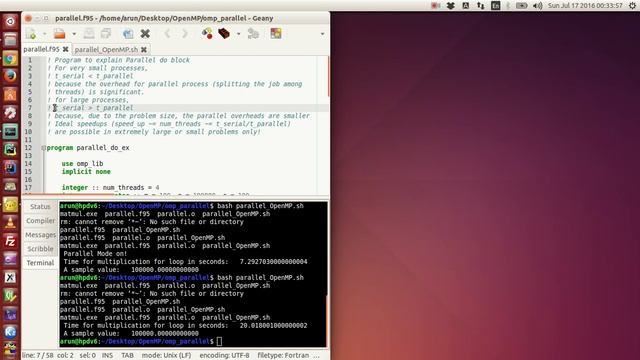The height and width of the screenshot is (360, 640).
Task: Click line 7 text 't_serial > t_parallel'
Action: click(94, 108)
